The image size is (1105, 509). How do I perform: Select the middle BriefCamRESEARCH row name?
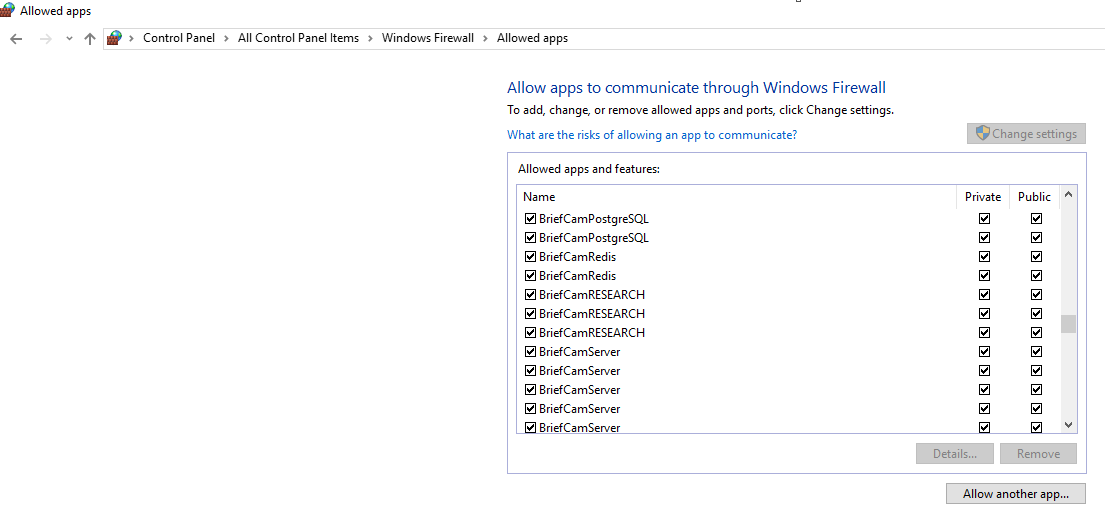coord(592,314)
